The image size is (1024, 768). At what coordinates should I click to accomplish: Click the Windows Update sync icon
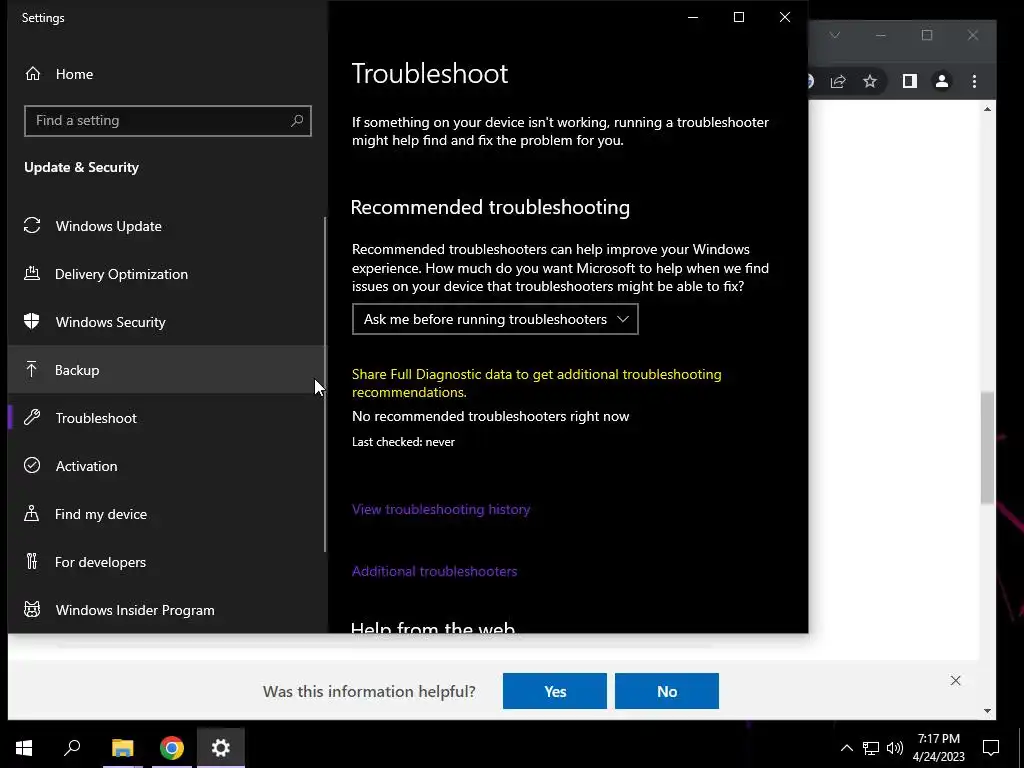pos(32,225)
